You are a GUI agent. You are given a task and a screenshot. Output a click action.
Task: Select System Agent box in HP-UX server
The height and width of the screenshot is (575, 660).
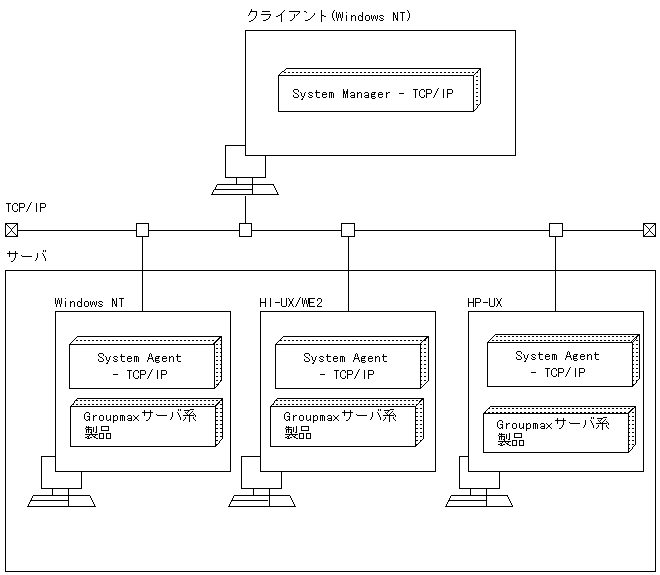click(564, 361)
